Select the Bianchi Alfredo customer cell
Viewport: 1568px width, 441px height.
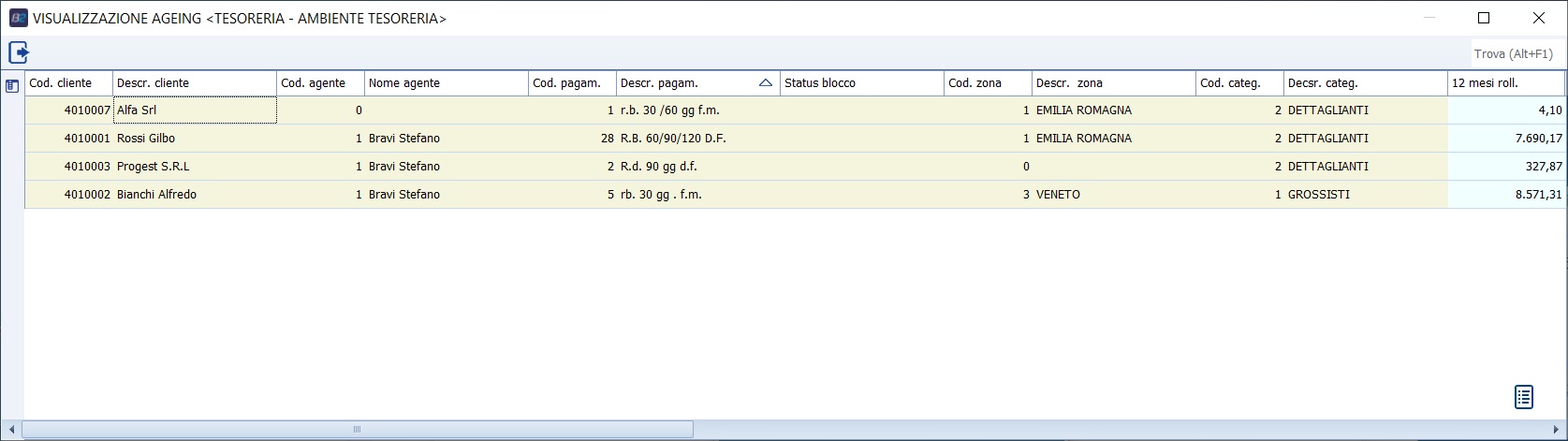pos(194,195)
